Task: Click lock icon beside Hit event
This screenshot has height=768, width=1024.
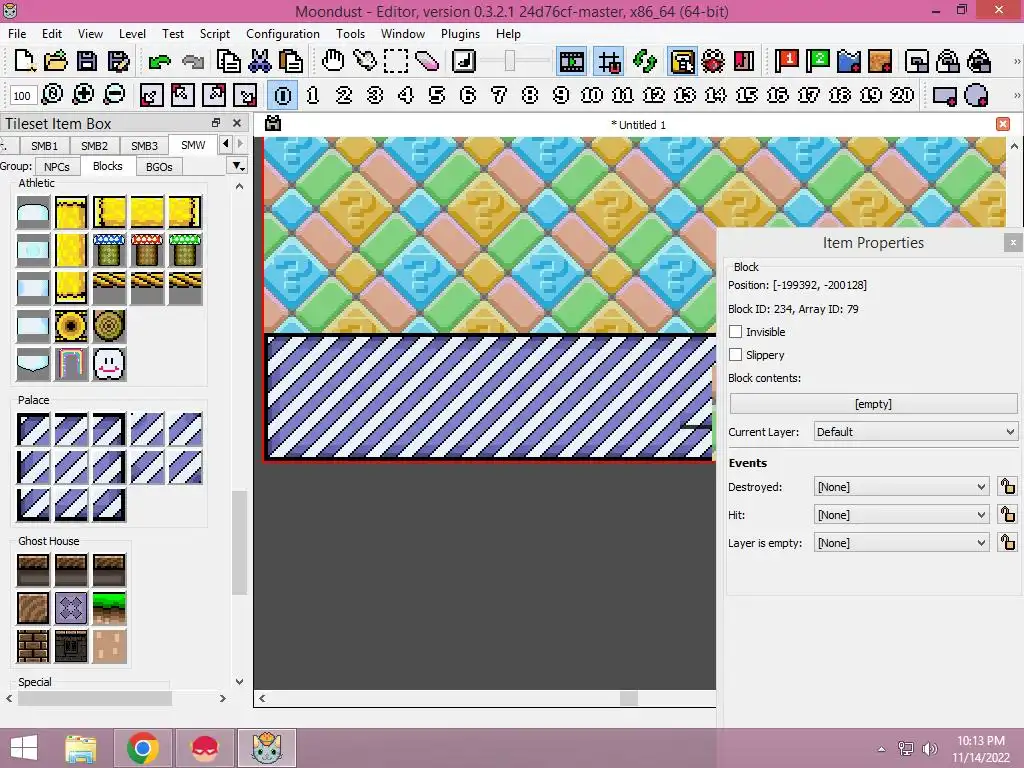Action: point(1008,515)
